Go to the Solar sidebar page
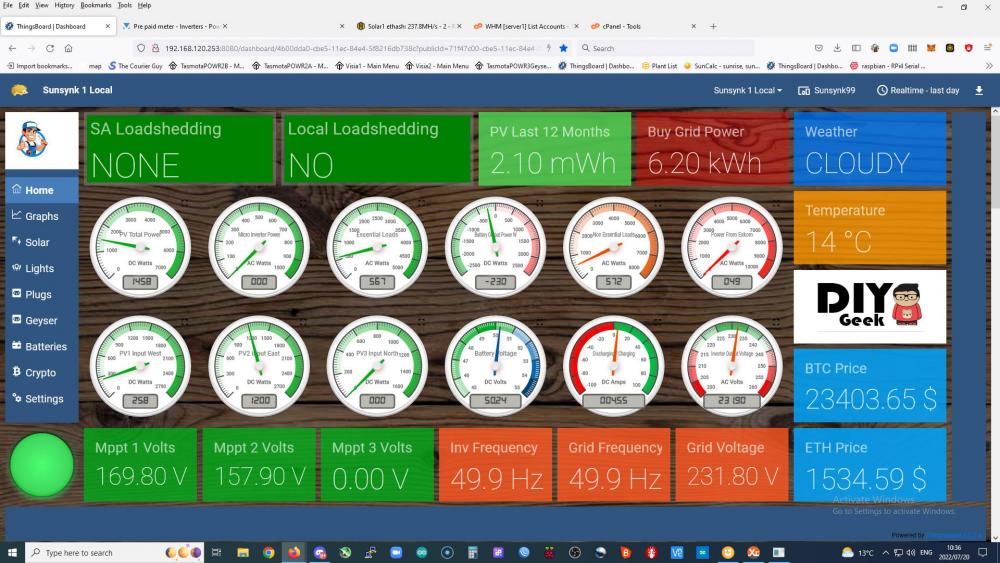This screenshot has width=1000, height=563. 41,242
